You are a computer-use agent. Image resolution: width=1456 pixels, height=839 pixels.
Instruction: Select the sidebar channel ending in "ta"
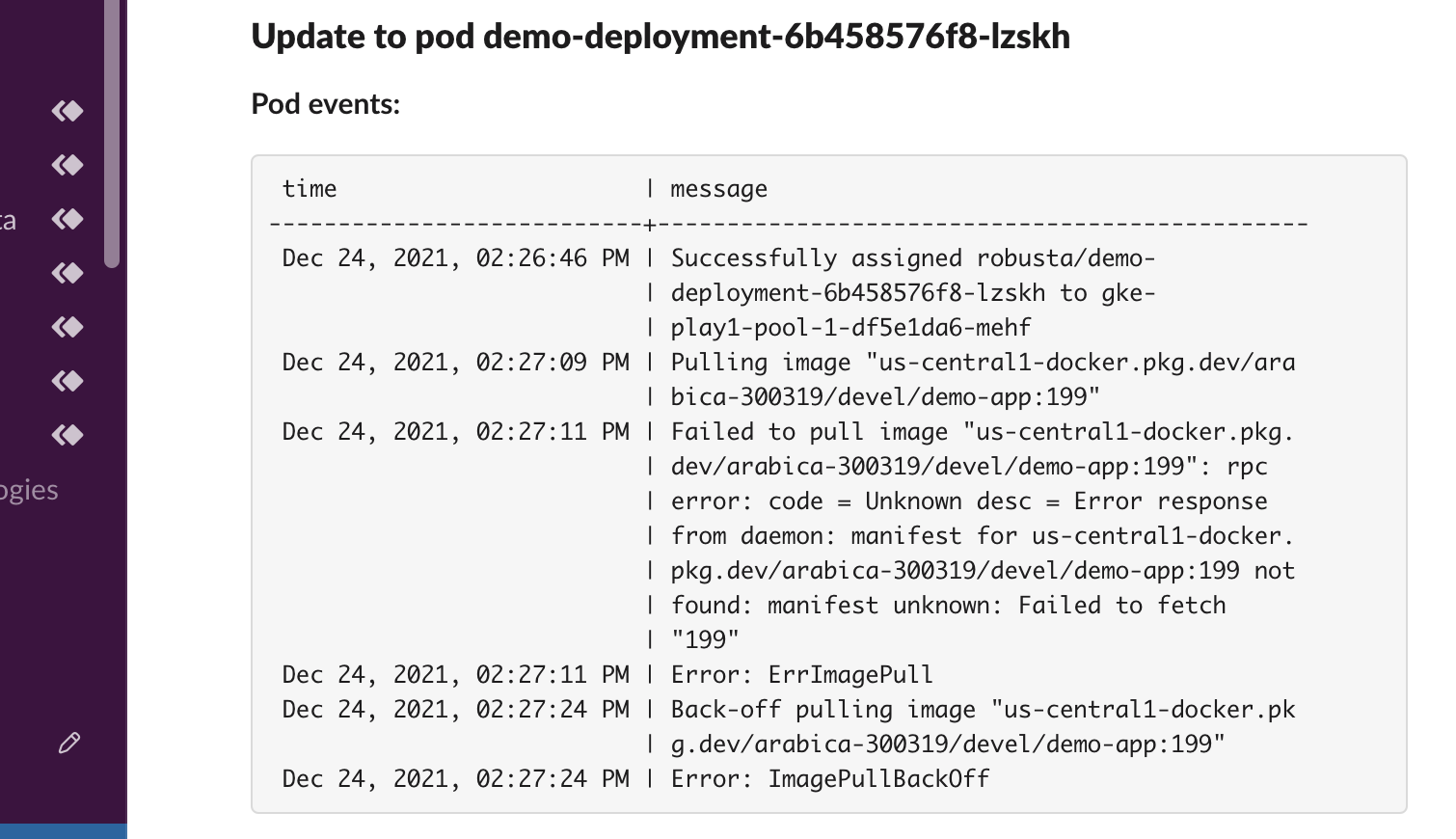click(x=9, y=220)
